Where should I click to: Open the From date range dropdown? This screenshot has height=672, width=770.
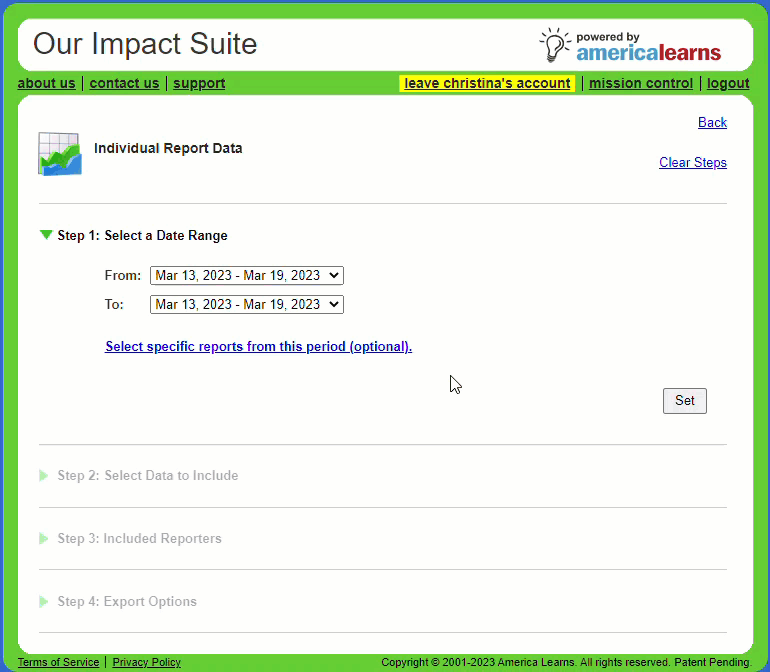[246, 275]
